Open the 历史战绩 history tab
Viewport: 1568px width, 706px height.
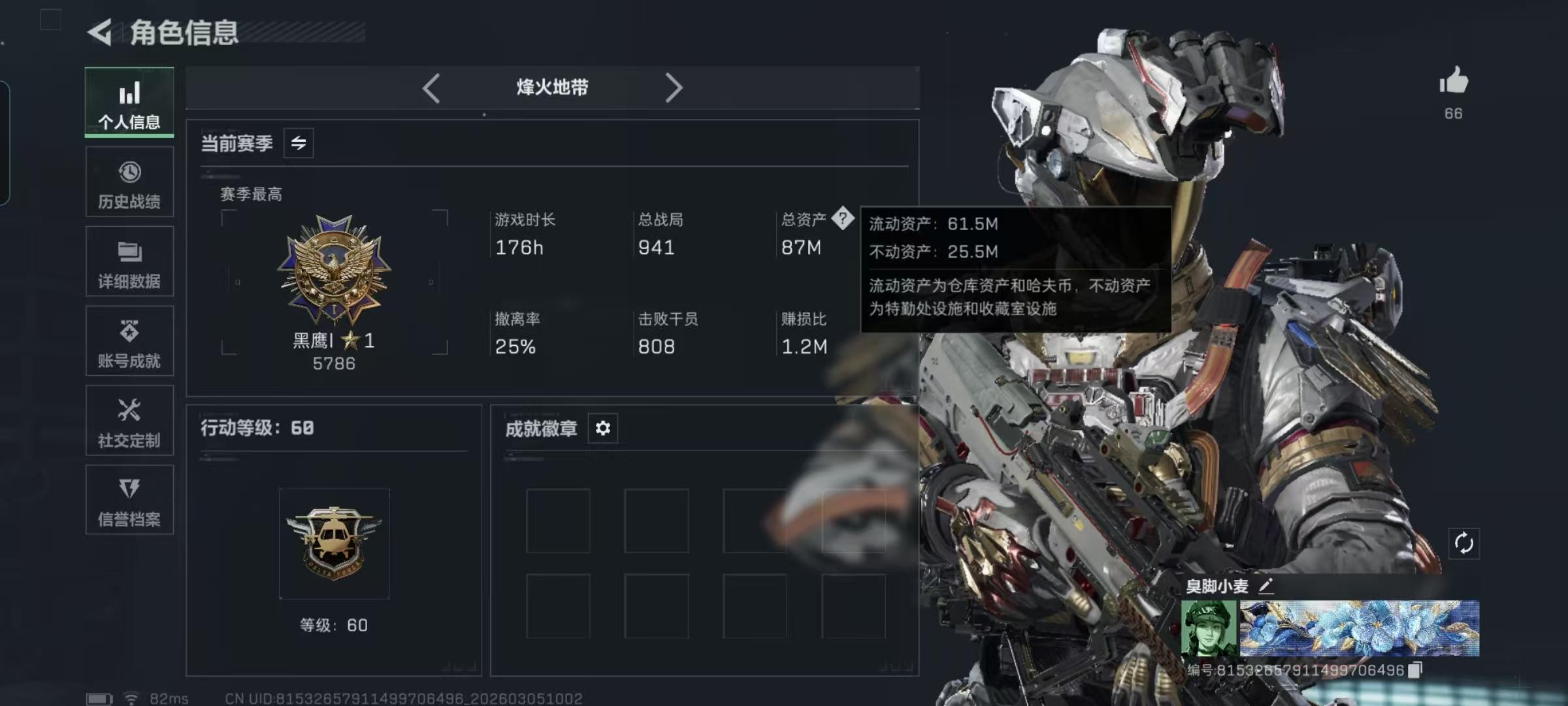point(129,182)
